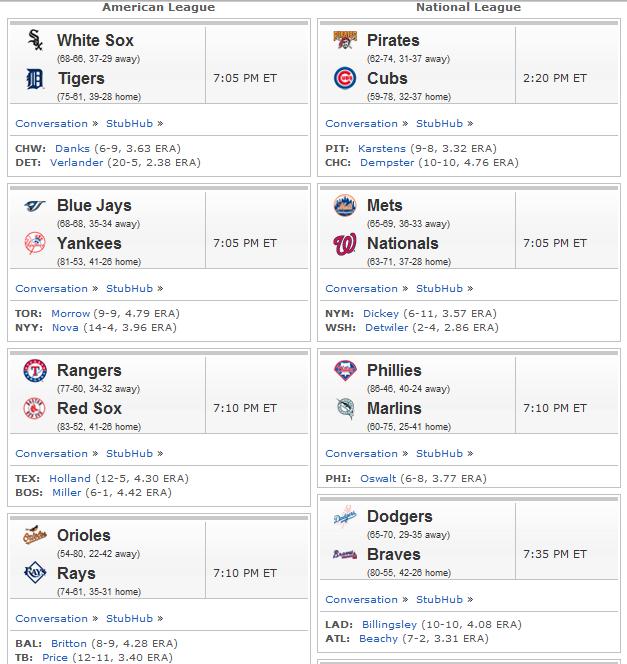Open pitcher Dickey's profile link
The width and height of the screenshot is (627, 664).
(381, 314)
